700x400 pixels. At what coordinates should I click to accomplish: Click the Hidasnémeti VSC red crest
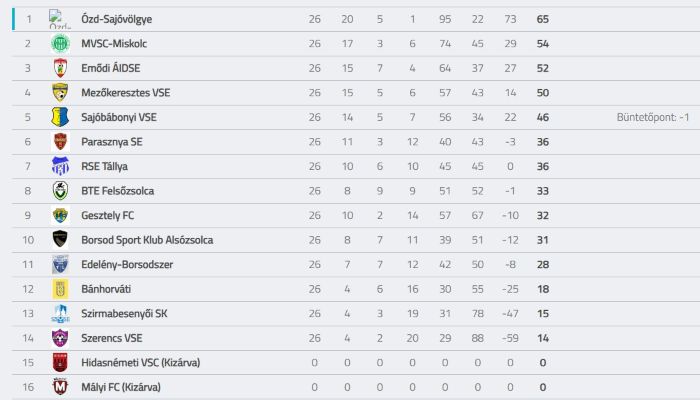click(60, 362)
